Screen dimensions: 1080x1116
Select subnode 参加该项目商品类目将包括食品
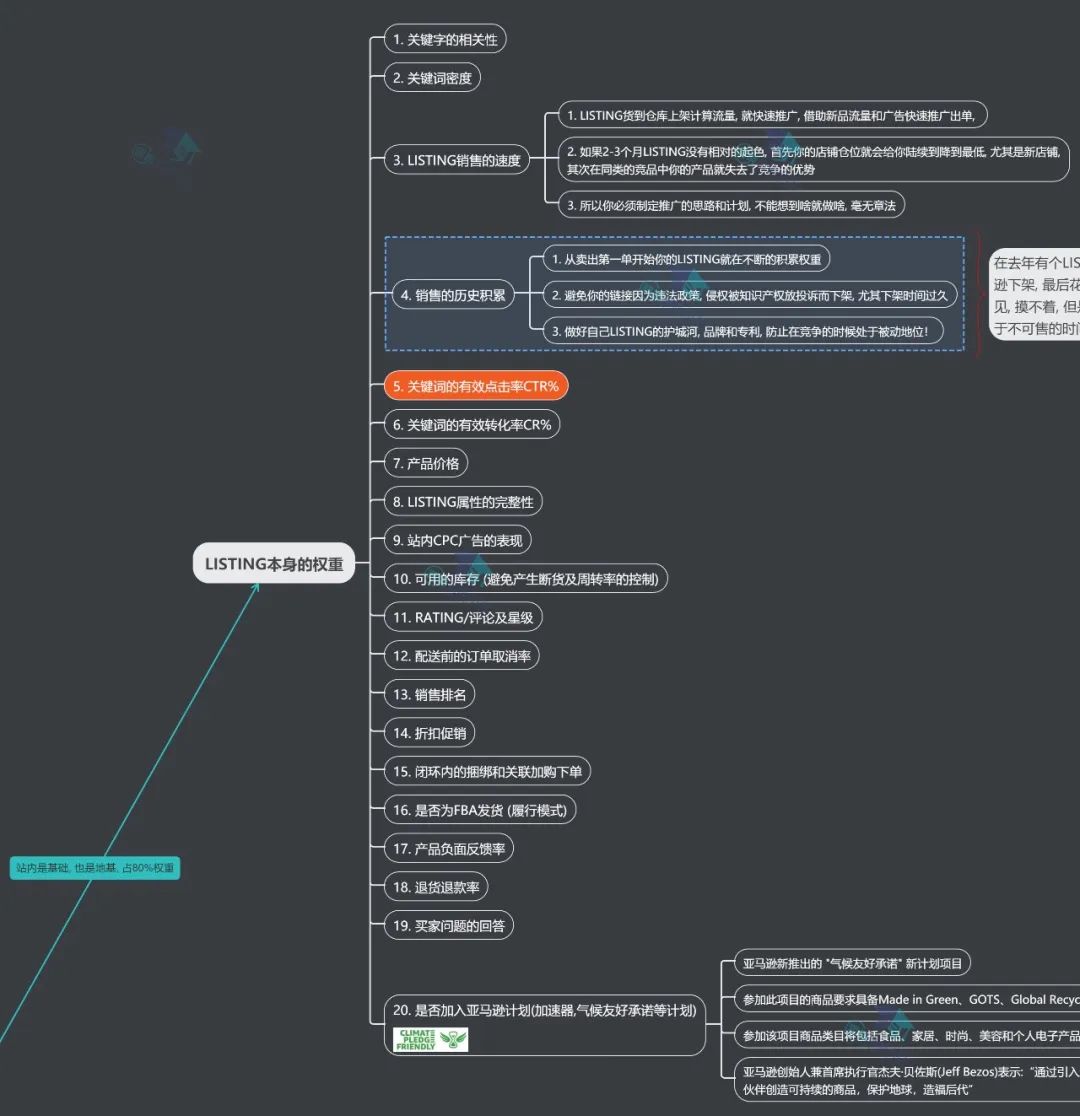(x=907, y=1035)
